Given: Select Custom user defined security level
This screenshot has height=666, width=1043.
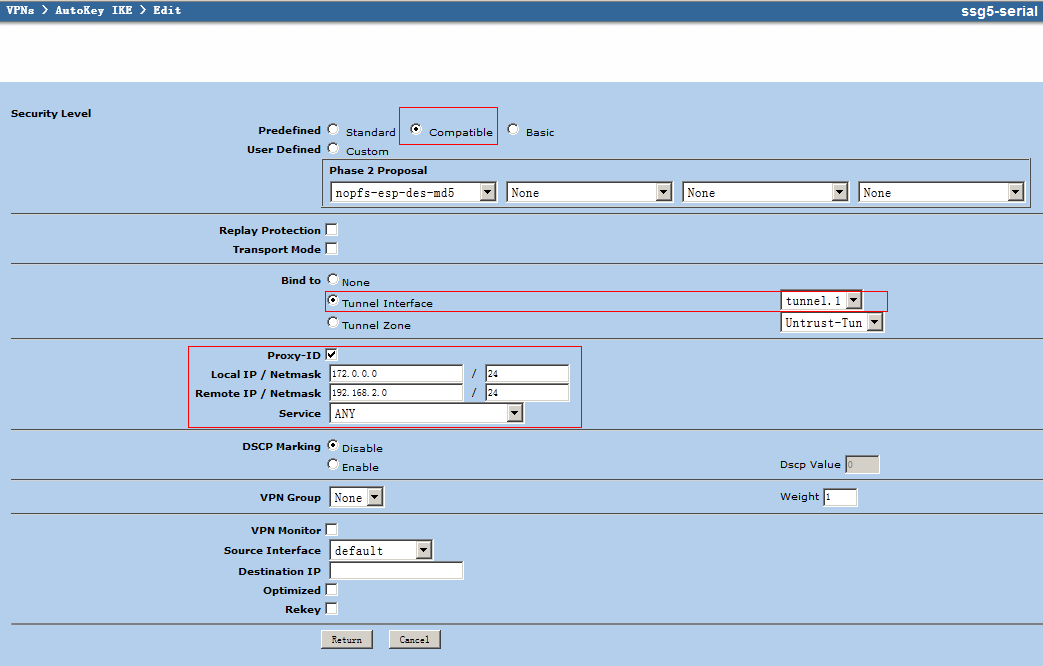Looking at the screenshot, I should (333, 148).
